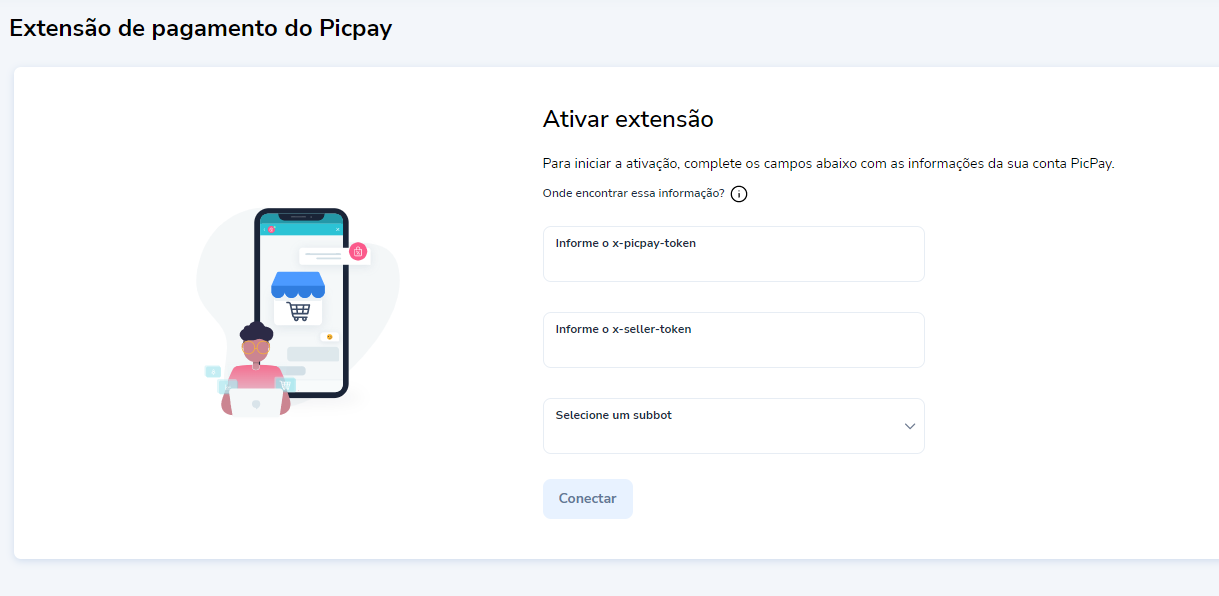Viewport: 1219px width, 596px height.
Task: Click the 'Onde encontrar essa informação?' text
Action: click(633, 193)
